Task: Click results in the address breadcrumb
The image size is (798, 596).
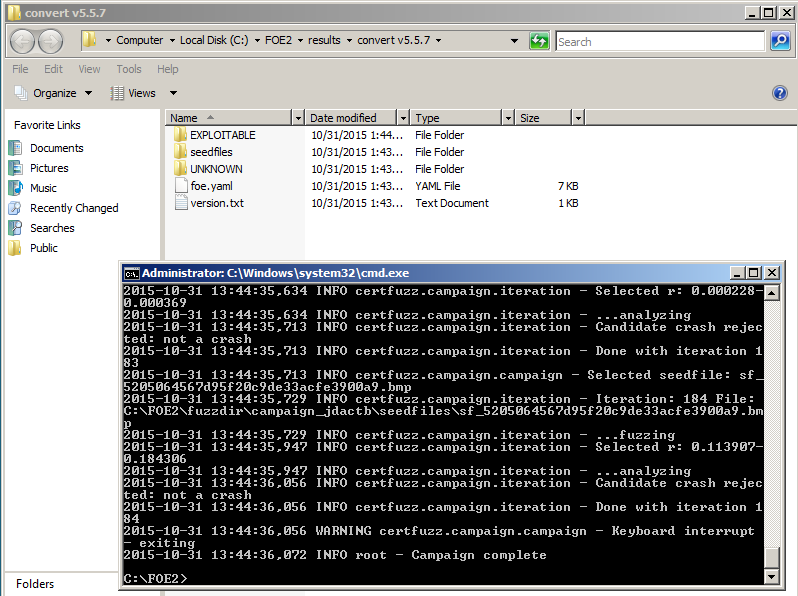Action: pos(324,40)
